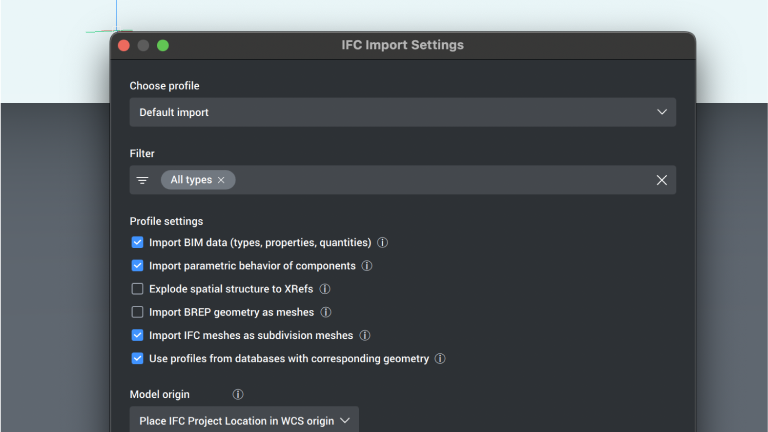Click info icon next to parametric behavior option
Screen dimensions: 768x432
(x=367, y=266)
